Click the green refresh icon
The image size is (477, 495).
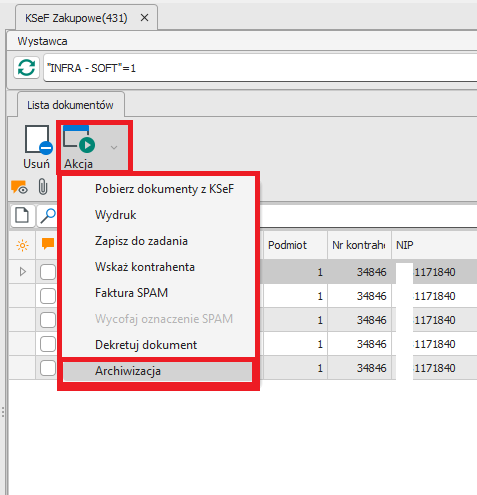(26, 68)
